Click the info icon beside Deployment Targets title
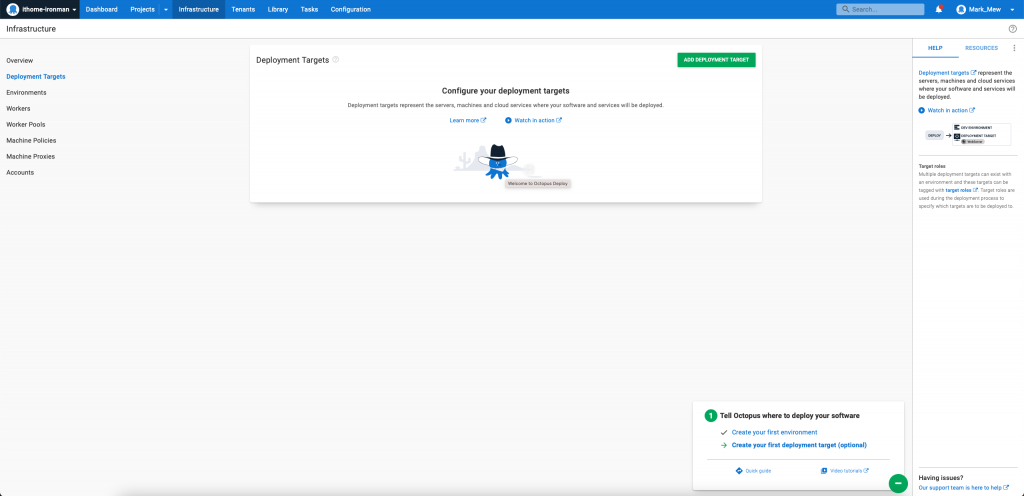 pos(336,59)
